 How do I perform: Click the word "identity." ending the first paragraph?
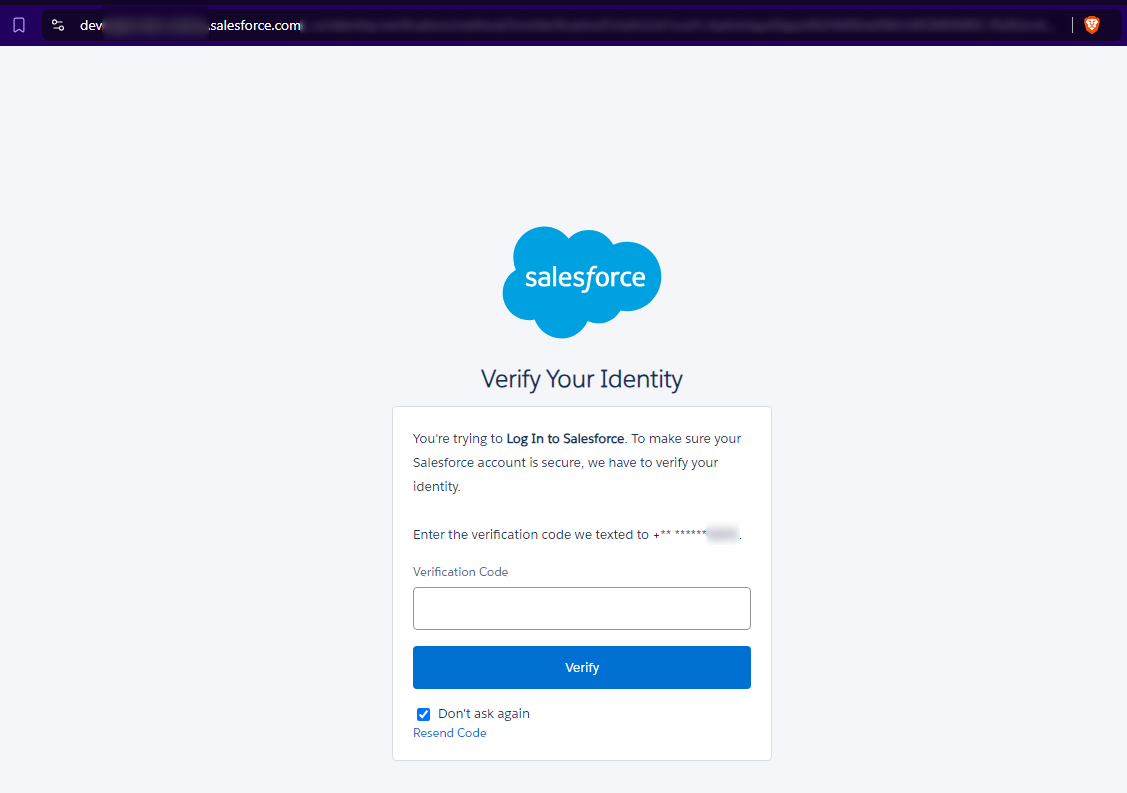[x=436, y=487]
